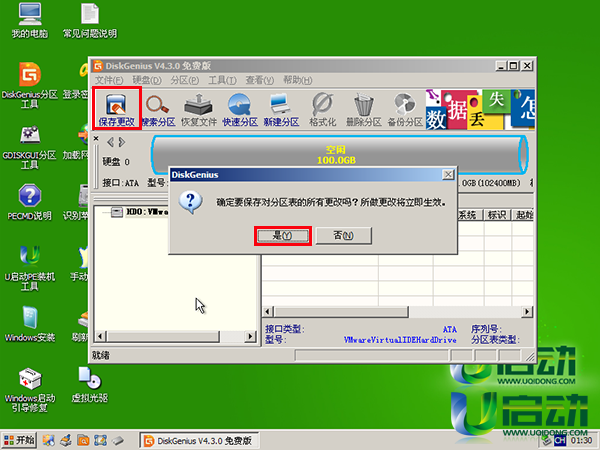Click the CH input language indicator
Screen dimensions: 600x450
560,441
